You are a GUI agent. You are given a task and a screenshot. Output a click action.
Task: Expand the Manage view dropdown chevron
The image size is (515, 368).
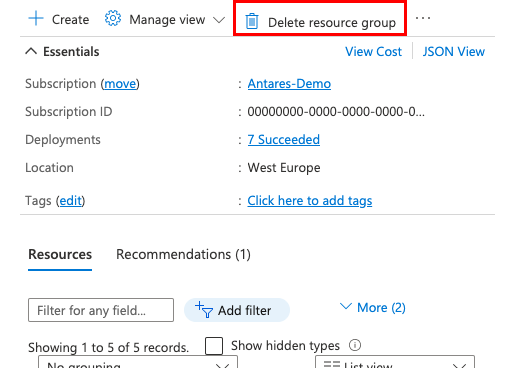pos(219,20)
